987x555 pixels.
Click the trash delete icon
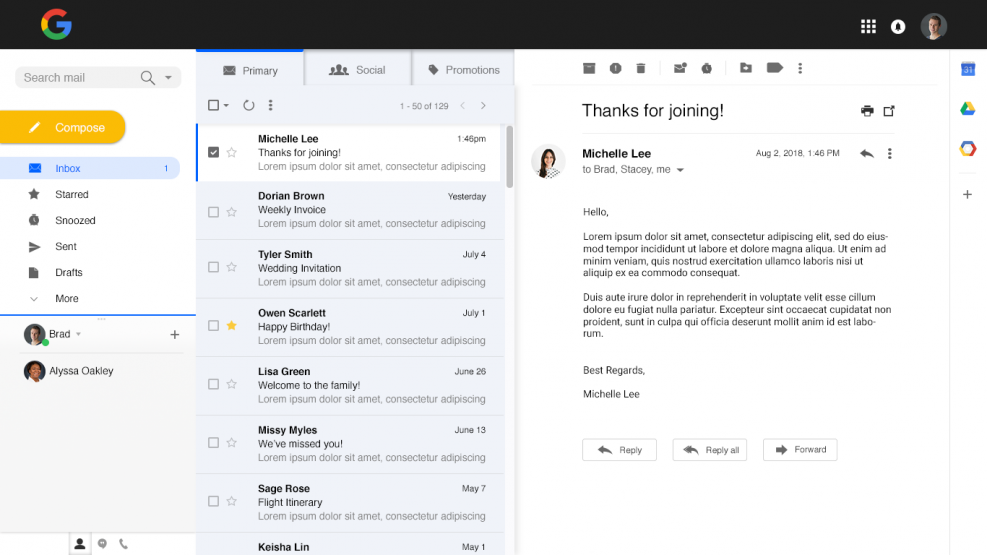tap(641, 68)
